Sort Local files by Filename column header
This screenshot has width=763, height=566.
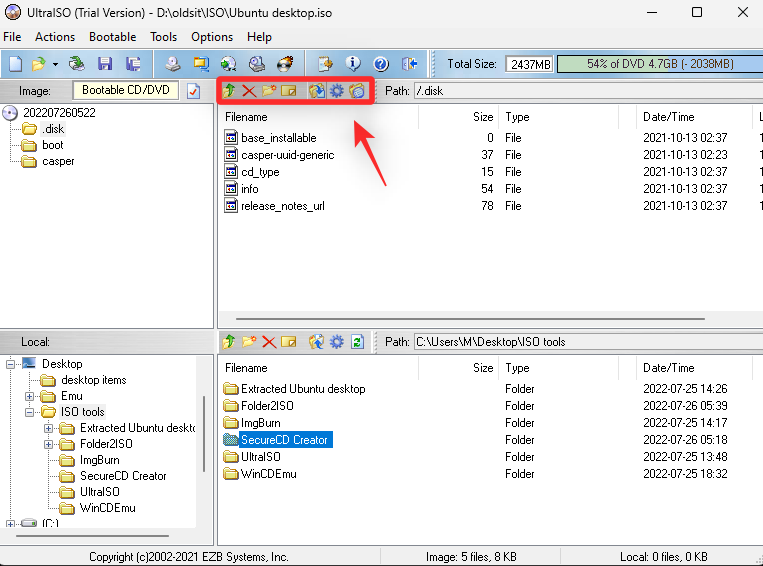(x=320, y=367)
